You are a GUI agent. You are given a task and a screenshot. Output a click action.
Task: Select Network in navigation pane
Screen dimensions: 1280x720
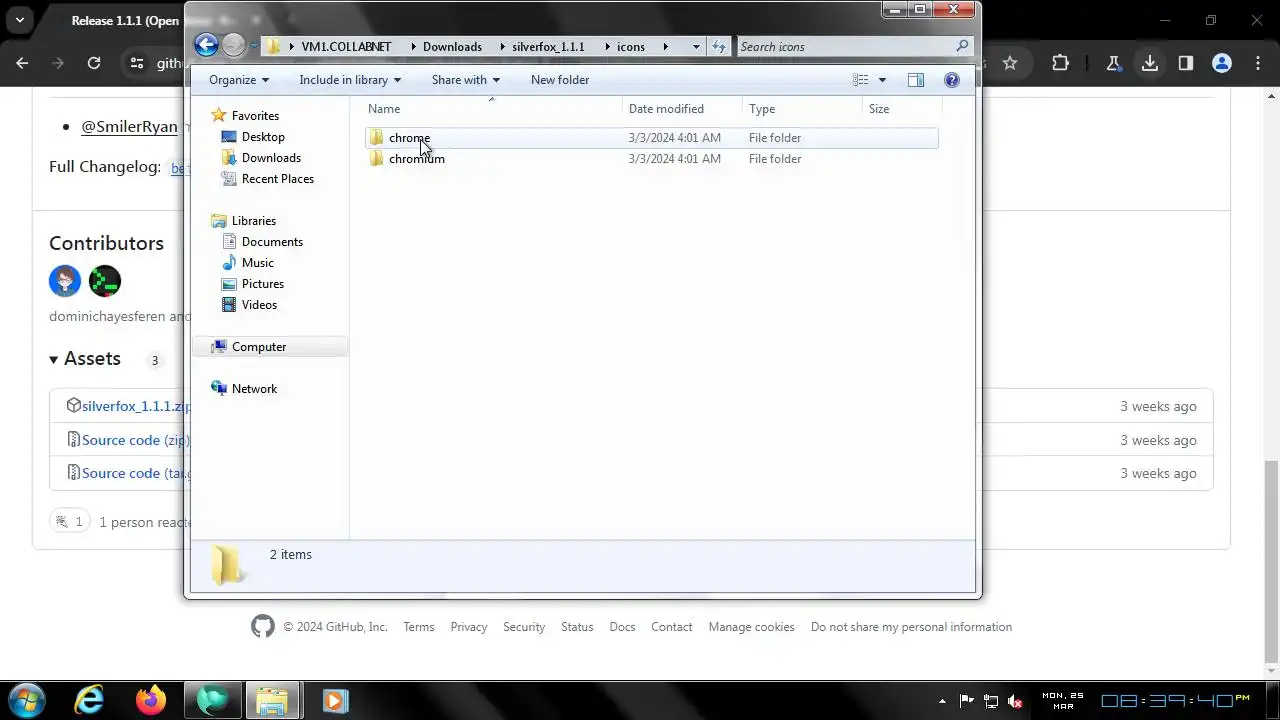[x=254, y=389]
